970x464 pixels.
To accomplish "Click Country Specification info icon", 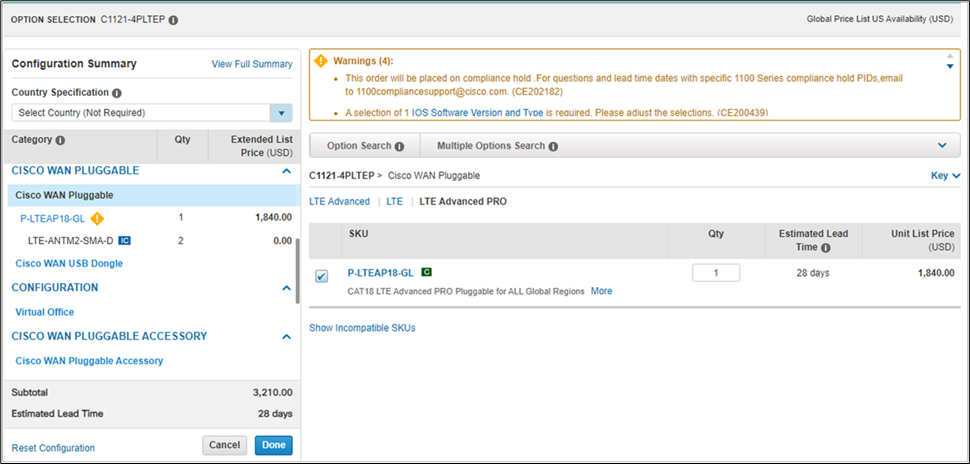I will coord(116,93).
